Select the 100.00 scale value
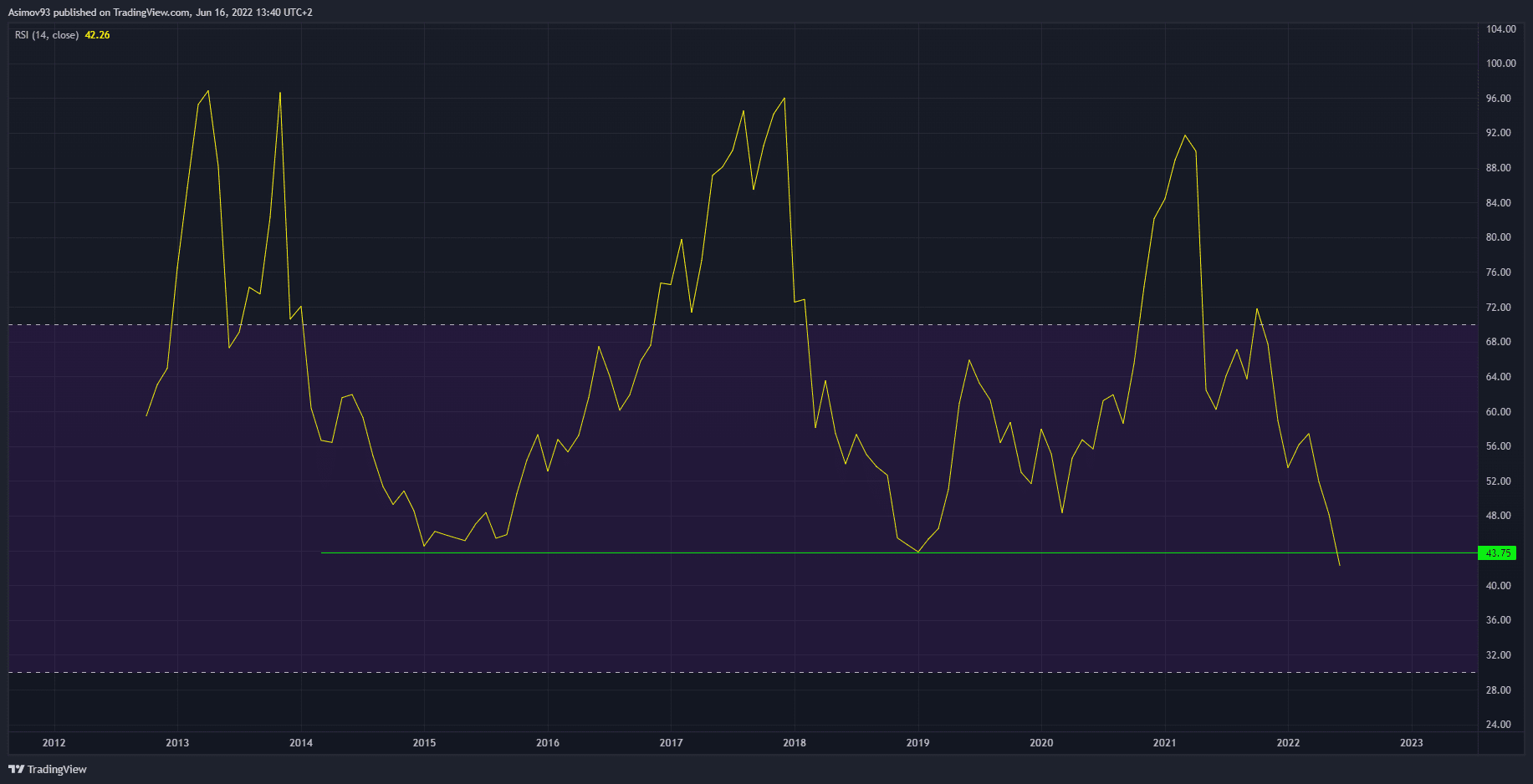1533x784 pixels. (x=1500, y=64)
